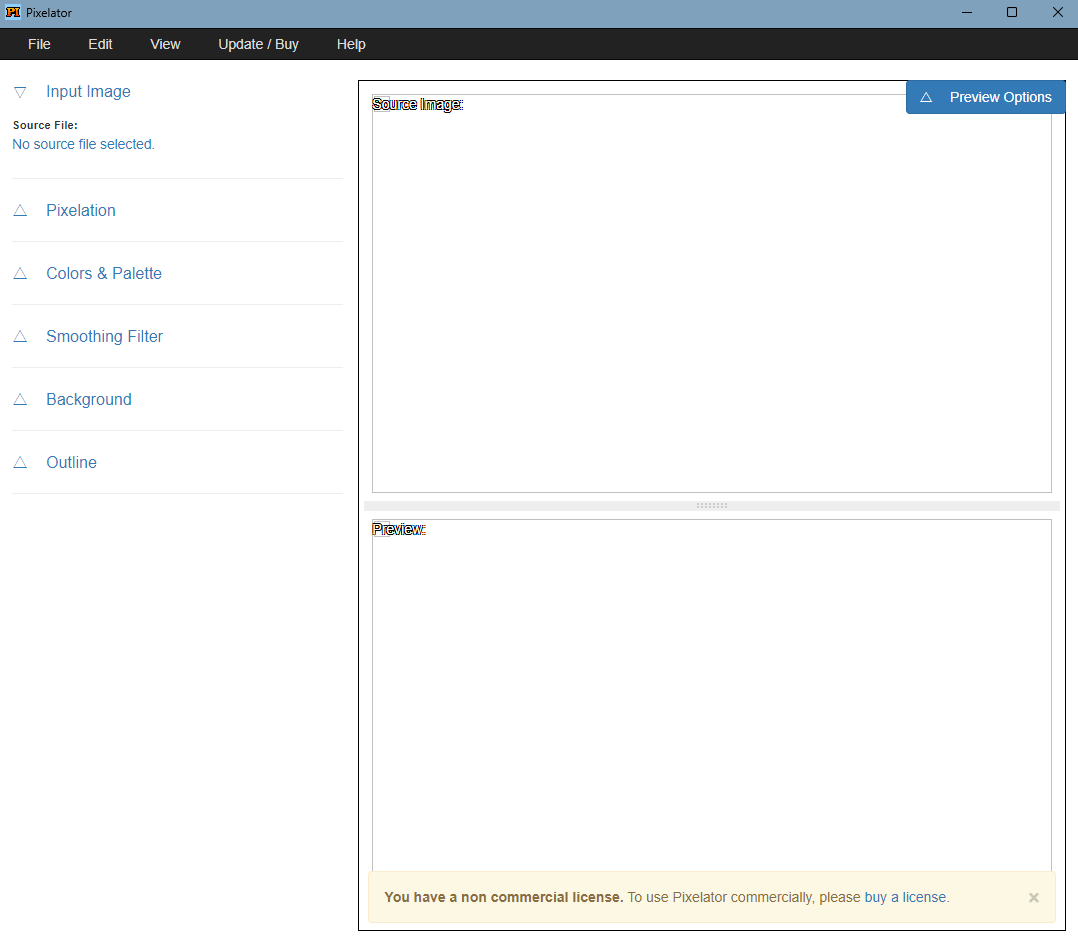Expand the Outline section
The width and height of the screenshot is (1078, 944).
(x=71, y=463)
